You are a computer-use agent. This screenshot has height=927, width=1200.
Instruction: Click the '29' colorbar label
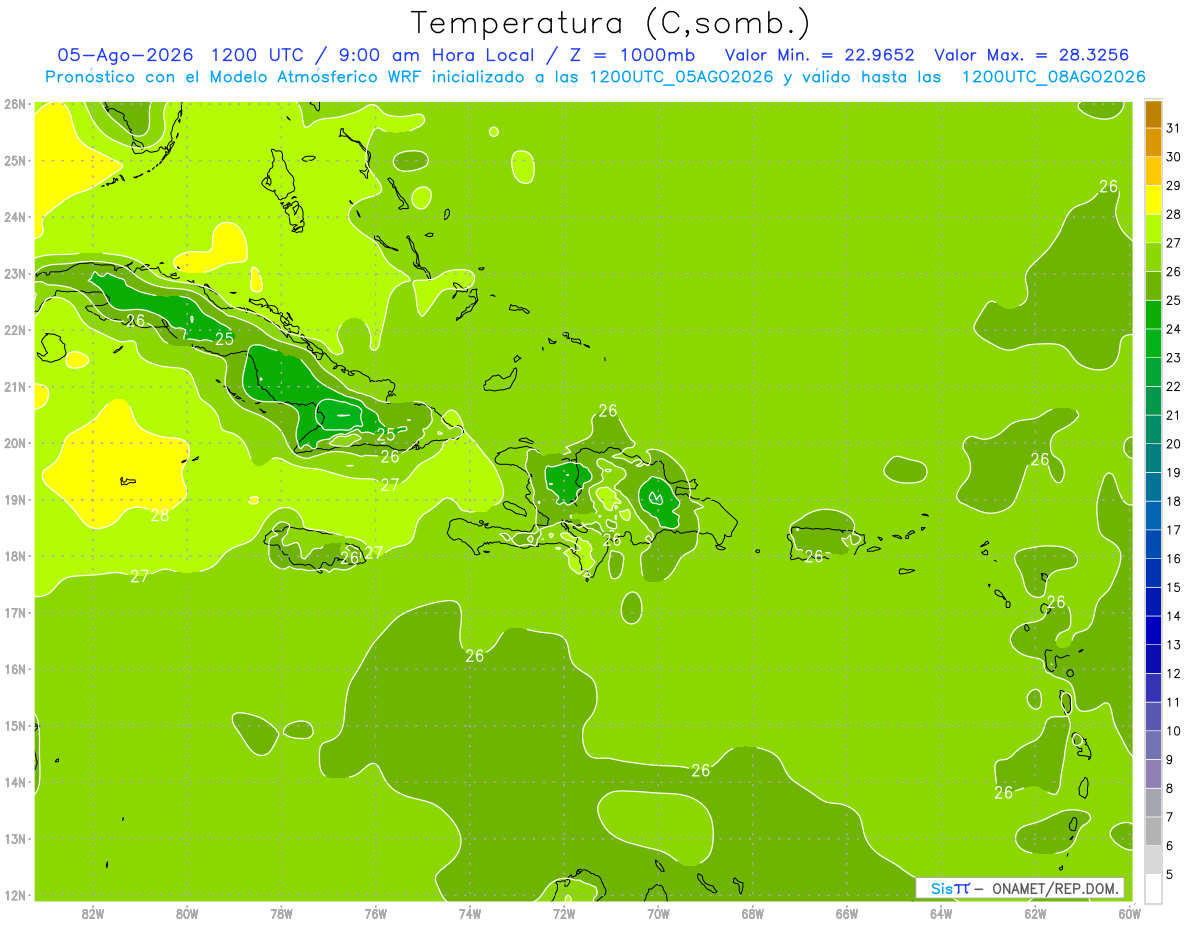click(1173, 186)
